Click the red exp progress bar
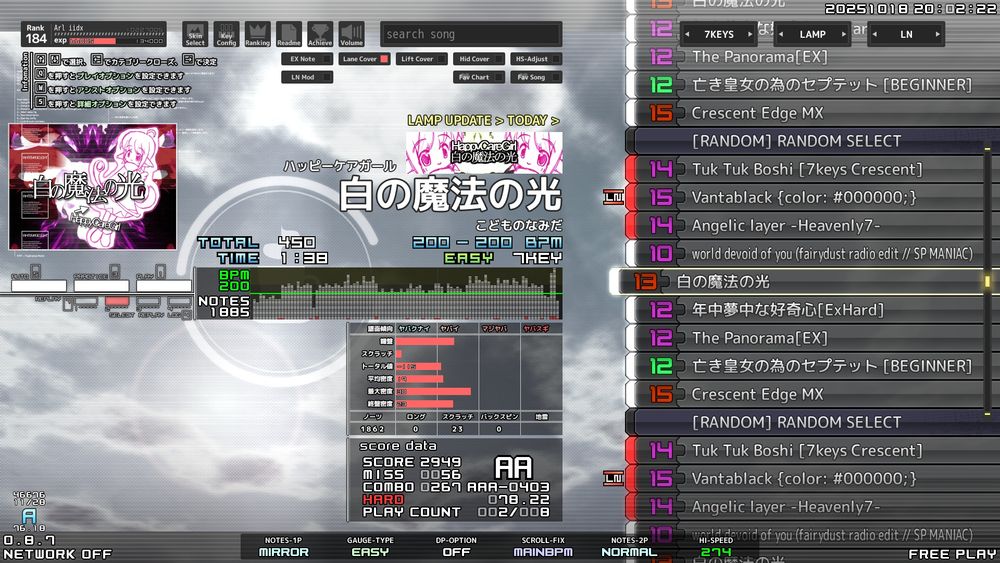 click(x=92, y=41)
